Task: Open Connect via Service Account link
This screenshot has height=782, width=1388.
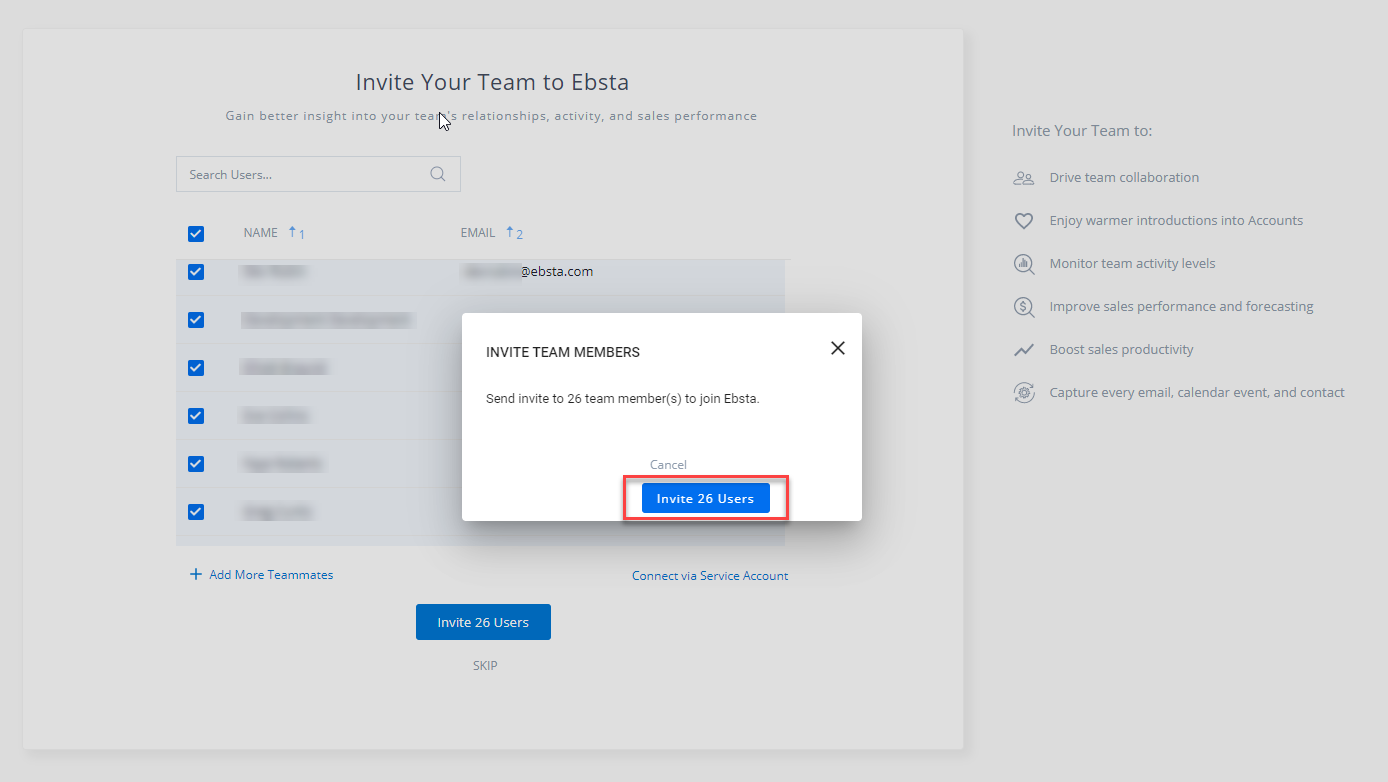Action: (710, 576)
